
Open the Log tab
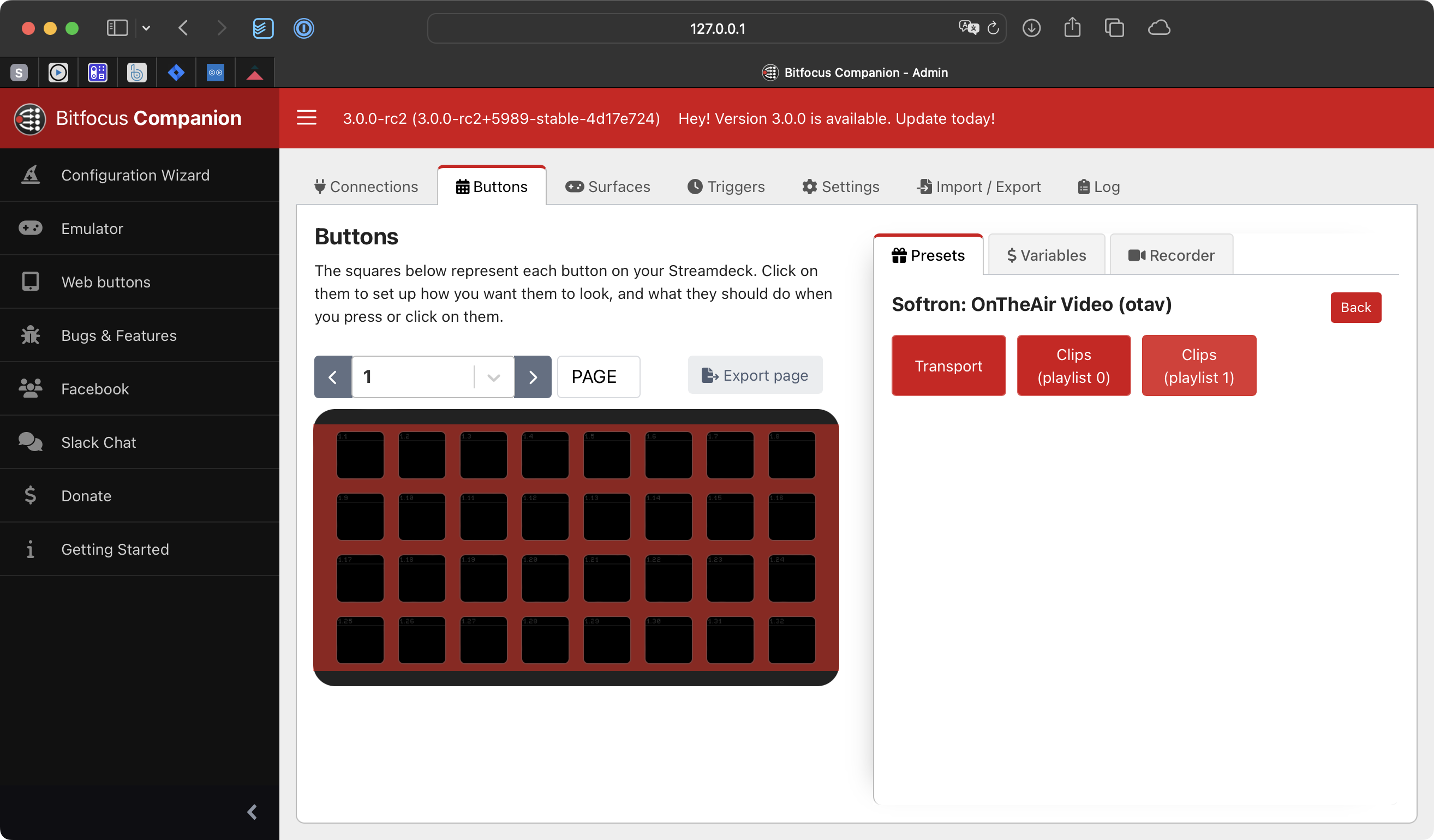(1099, 187)
